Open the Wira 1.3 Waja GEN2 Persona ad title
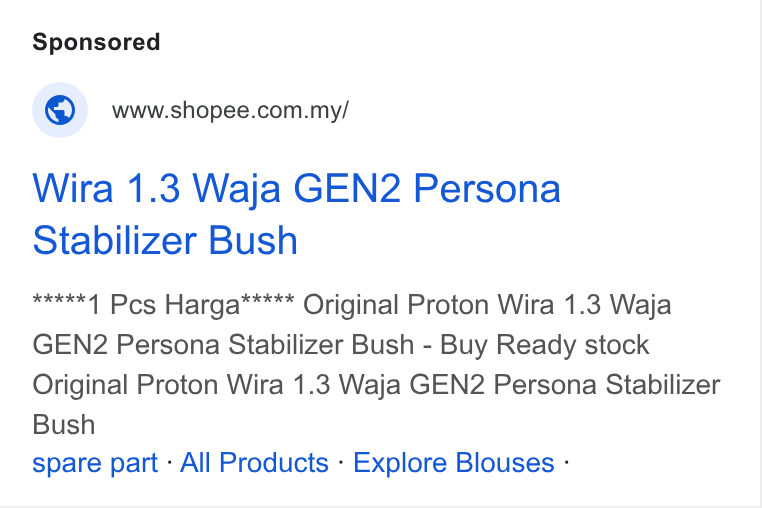Viewport: 762px width, 508px height. coord(296,214)
